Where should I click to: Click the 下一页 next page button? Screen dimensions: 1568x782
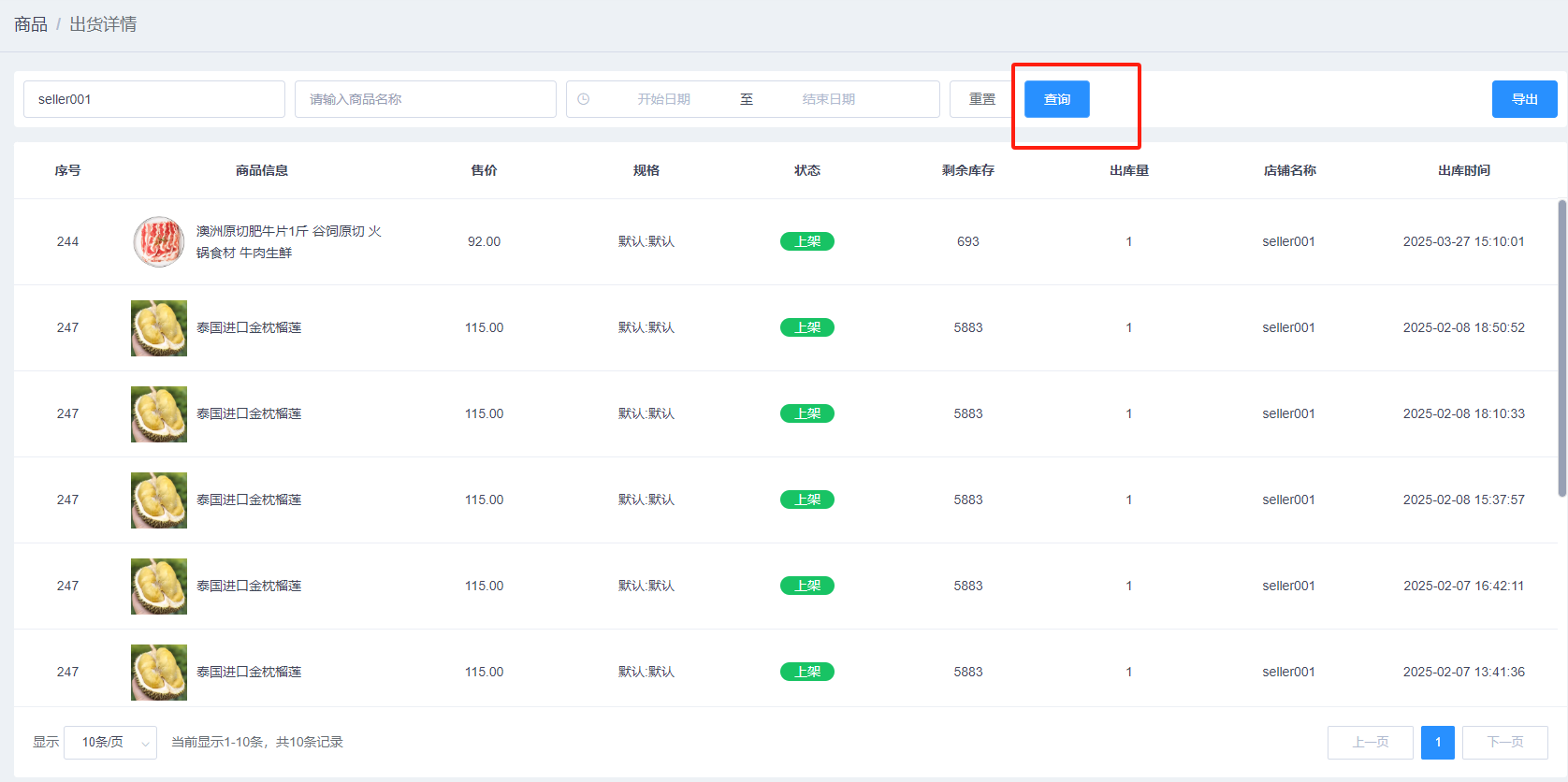1504,743
